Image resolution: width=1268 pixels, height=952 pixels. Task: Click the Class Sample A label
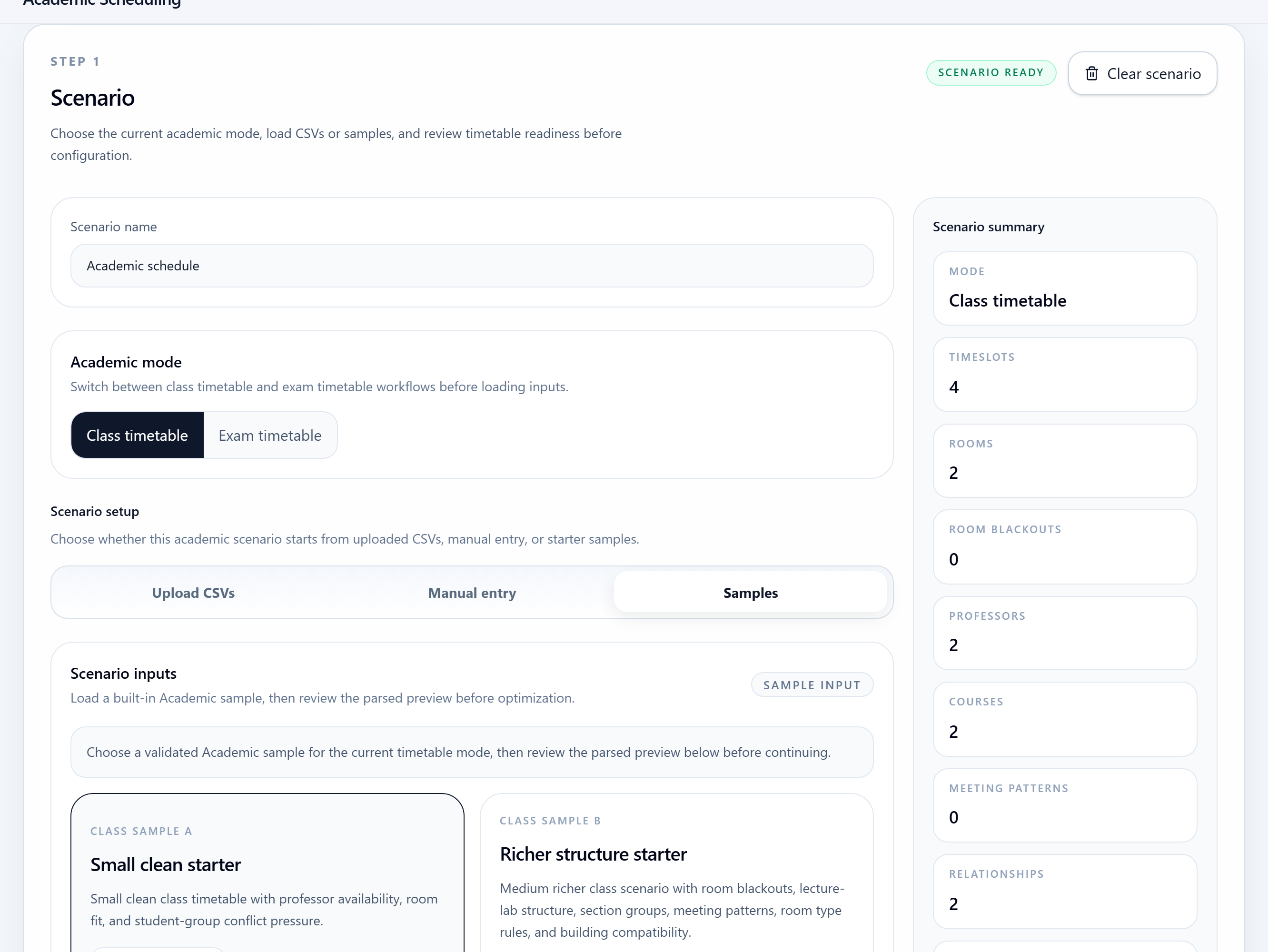141,831
